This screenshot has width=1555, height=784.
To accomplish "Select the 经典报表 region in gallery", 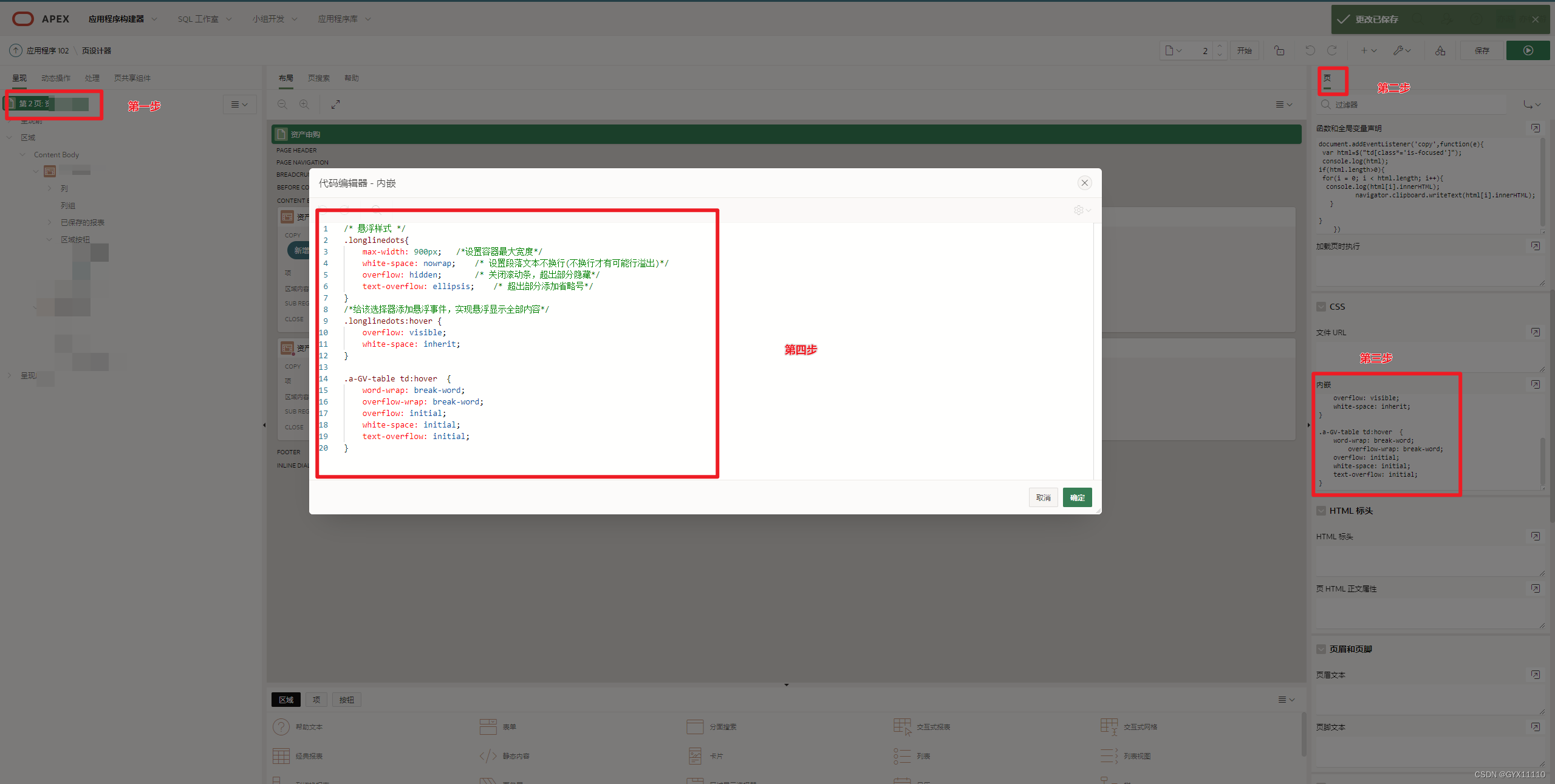I will coord(298,756).
